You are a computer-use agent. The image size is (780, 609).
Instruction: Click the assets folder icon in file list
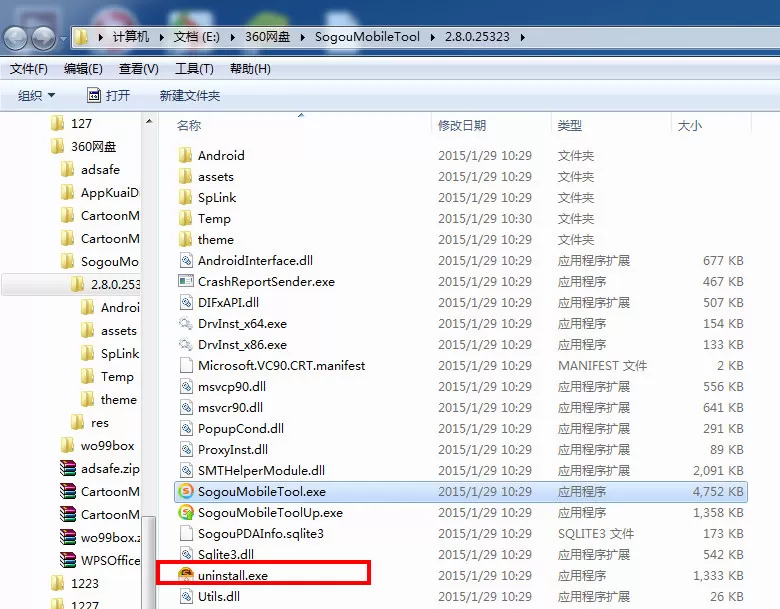pos(186,176)
